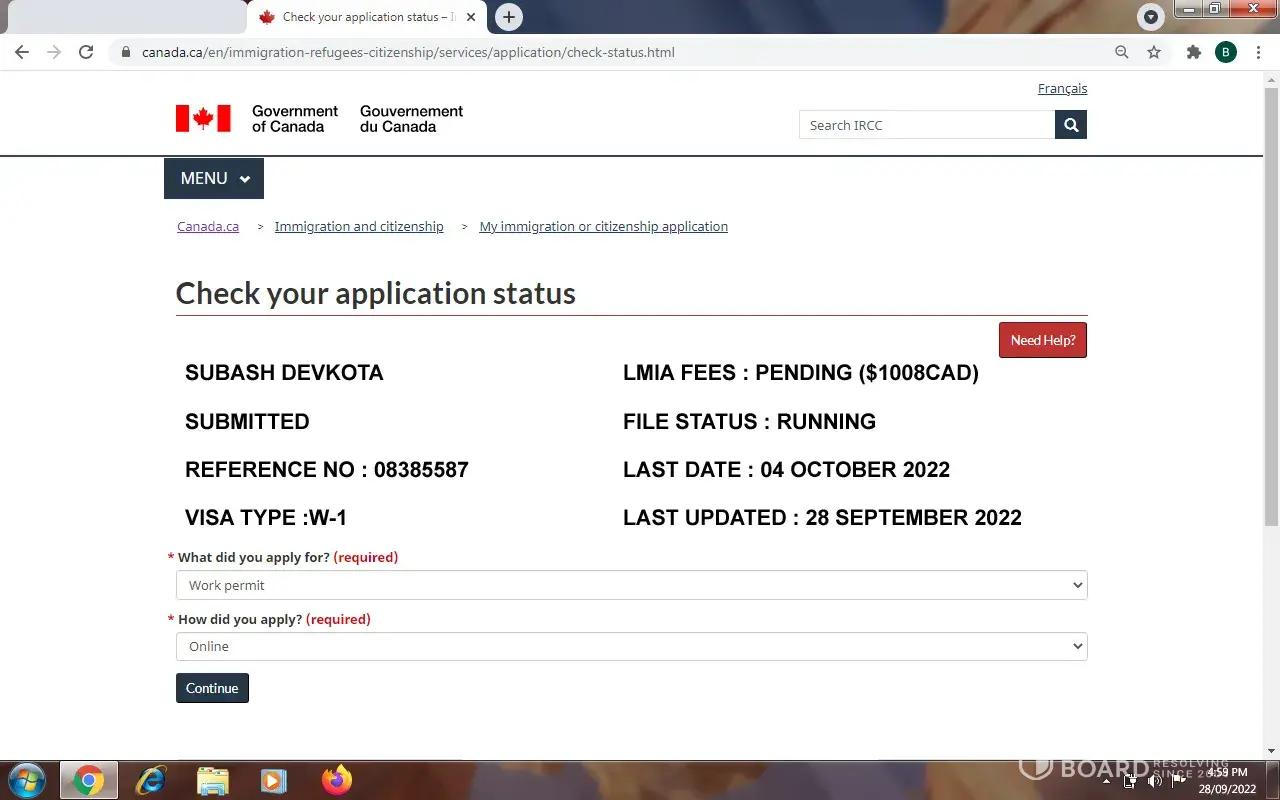
Task: Open a new browser tab
Action: [509, 17]
